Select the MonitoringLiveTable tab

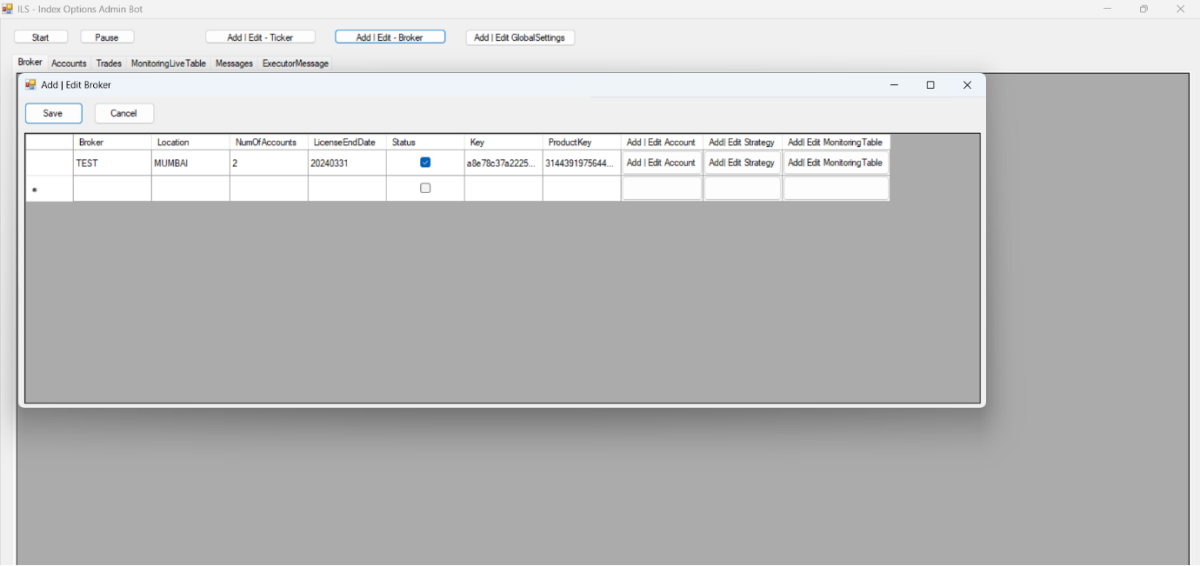(x=168, y=63)
